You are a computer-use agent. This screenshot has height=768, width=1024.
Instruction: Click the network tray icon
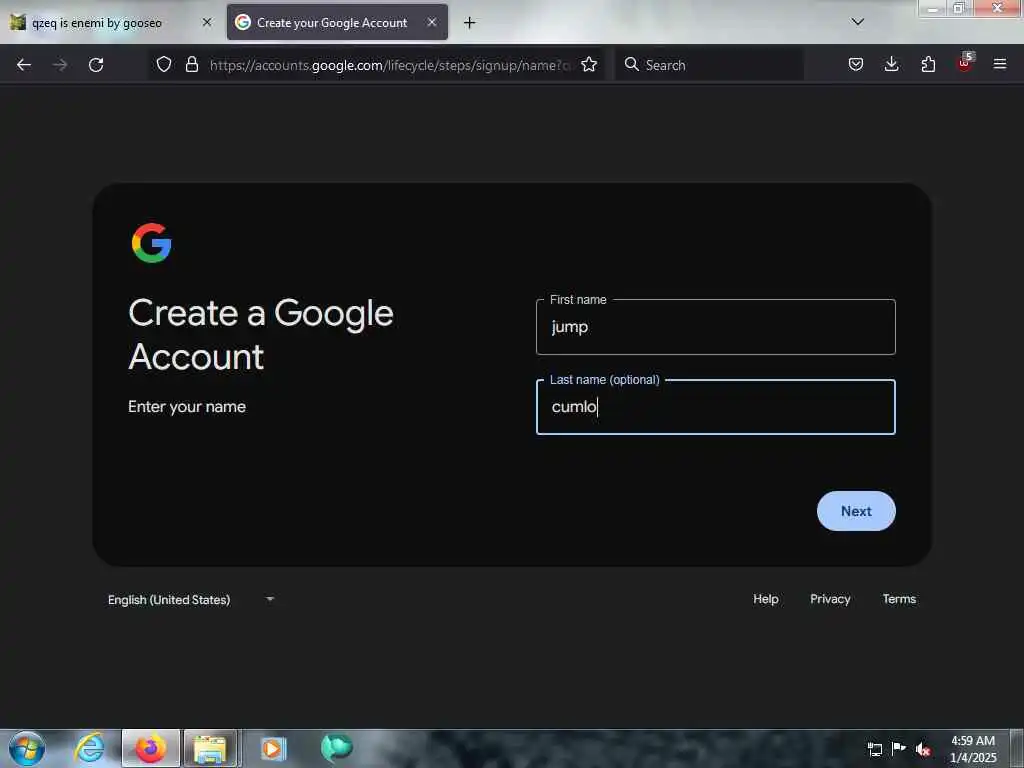tap(874, 749)
